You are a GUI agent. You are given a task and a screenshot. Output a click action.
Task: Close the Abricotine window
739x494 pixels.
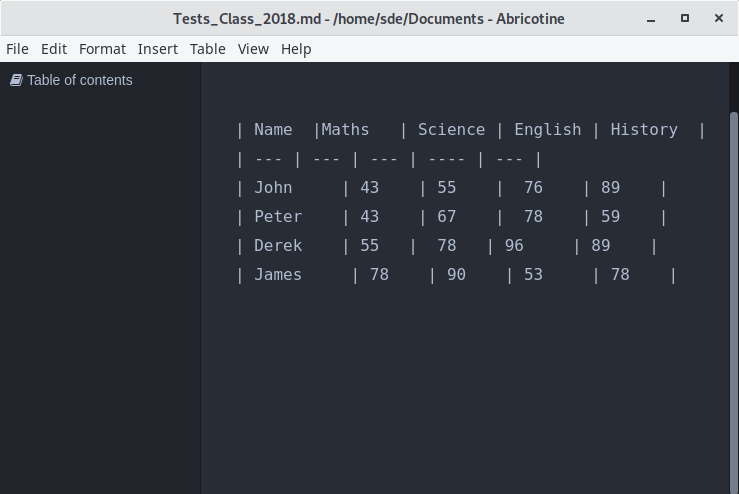click(719, 18)
